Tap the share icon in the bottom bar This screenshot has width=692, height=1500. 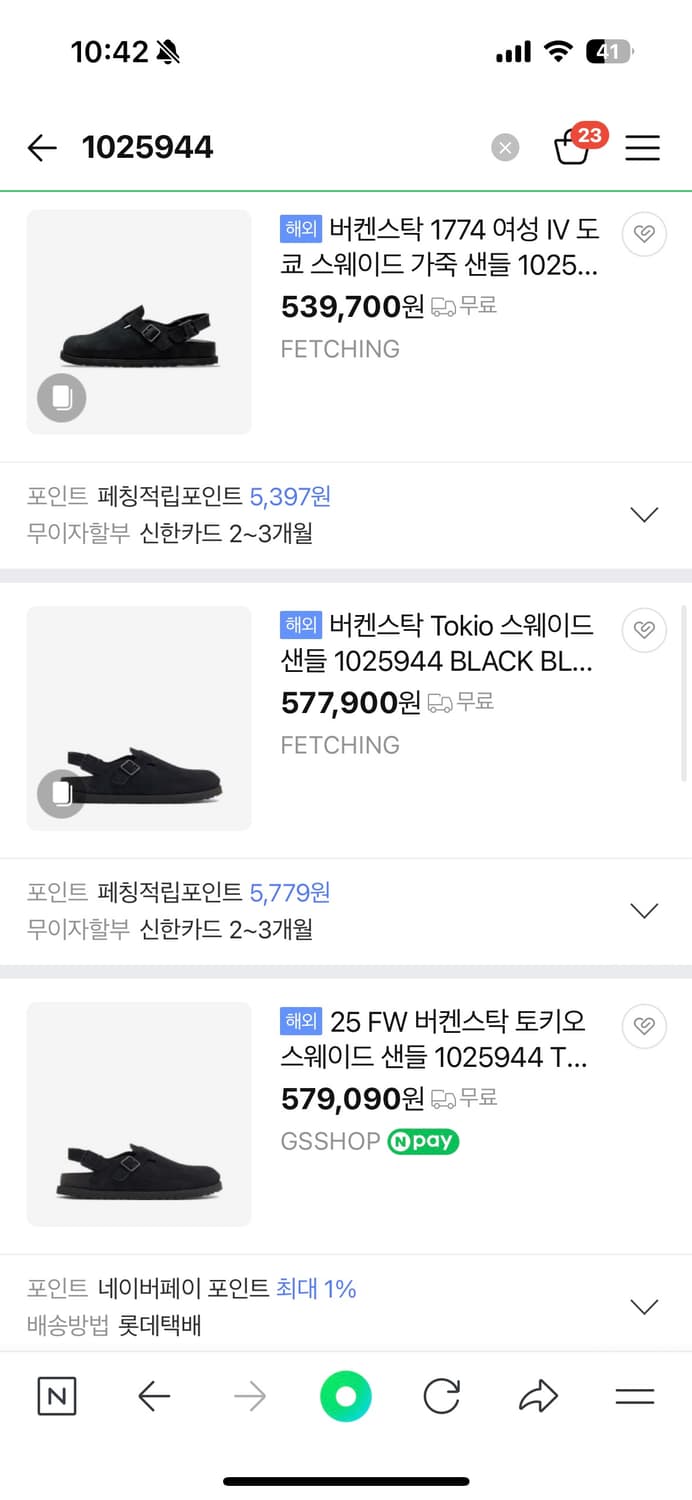point(538,1397)
